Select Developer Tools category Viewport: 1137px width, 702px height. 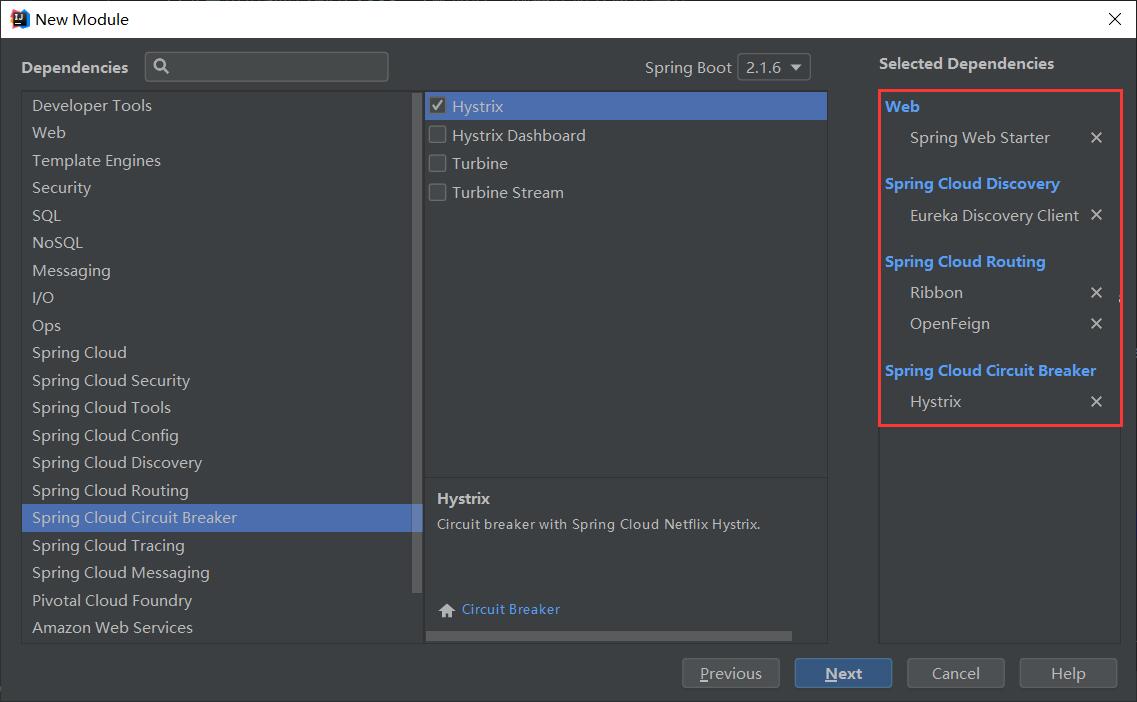tap(217, 105)
